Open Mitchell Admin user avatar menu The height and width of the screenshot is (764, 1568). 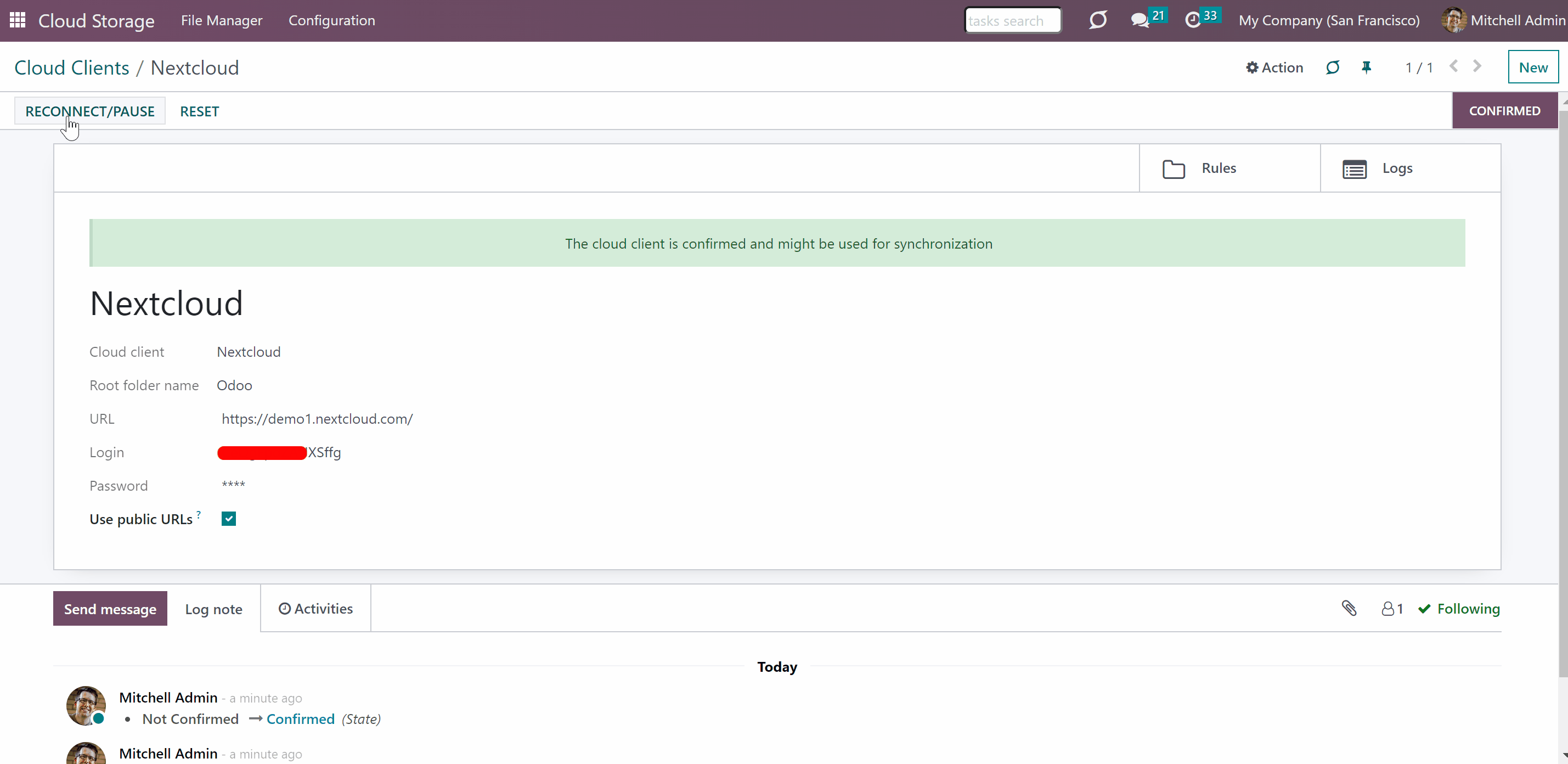1453,20
